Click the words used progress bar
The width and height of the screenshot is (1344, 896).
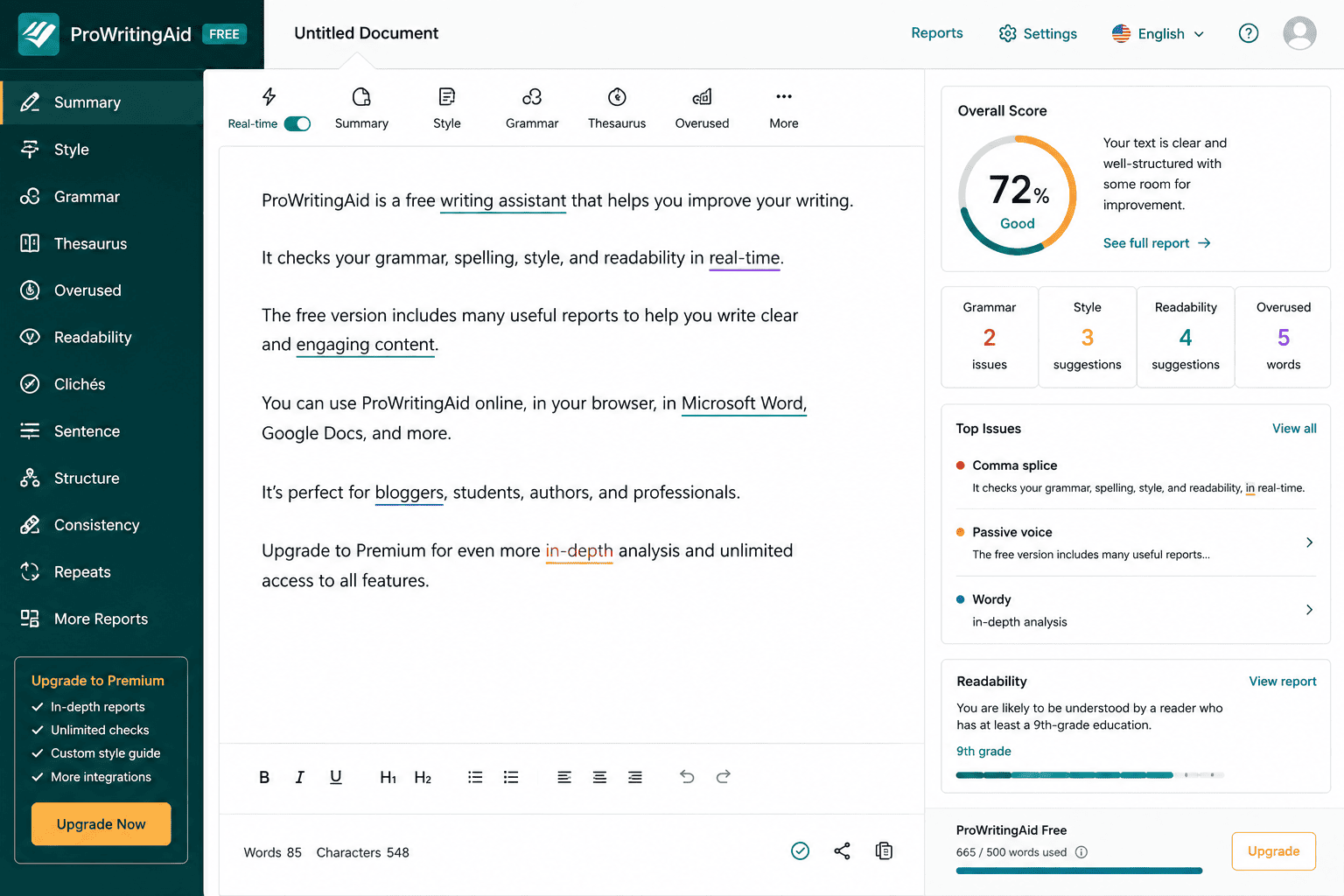point(1080,871)
